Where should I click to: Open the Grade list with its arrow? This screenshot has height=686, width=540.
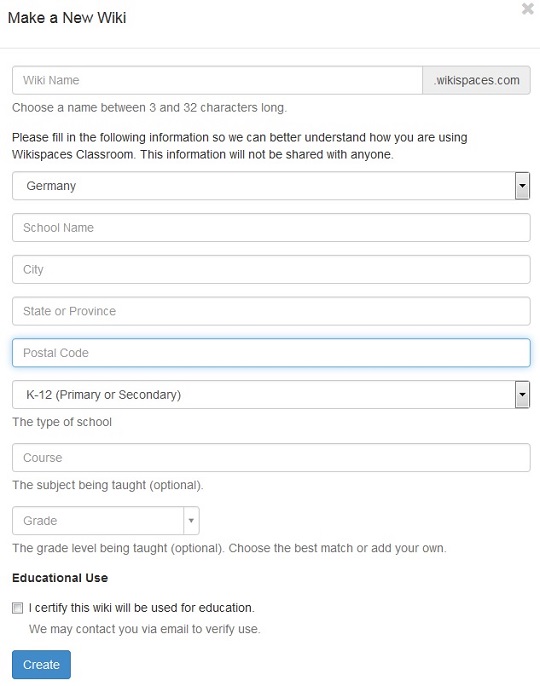coord(191,521)
